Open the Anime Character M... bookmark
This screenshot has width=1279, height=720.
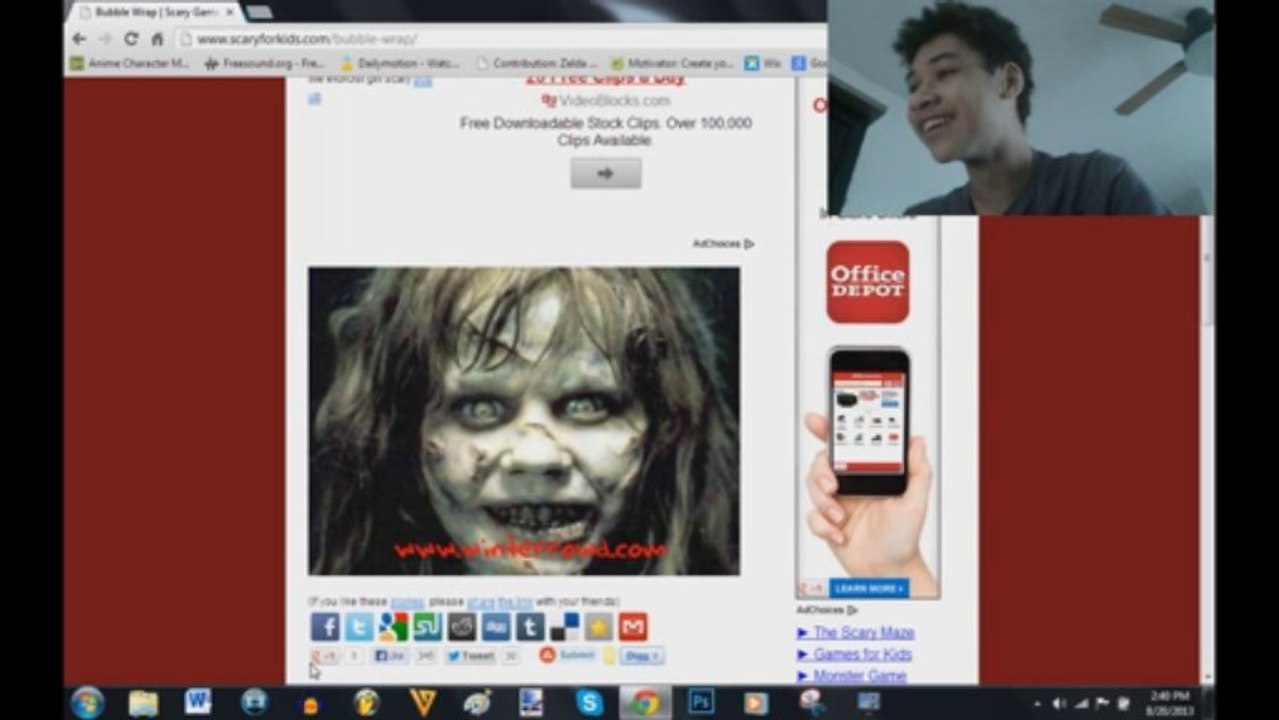pyautogui.click(x=130, y=63)
